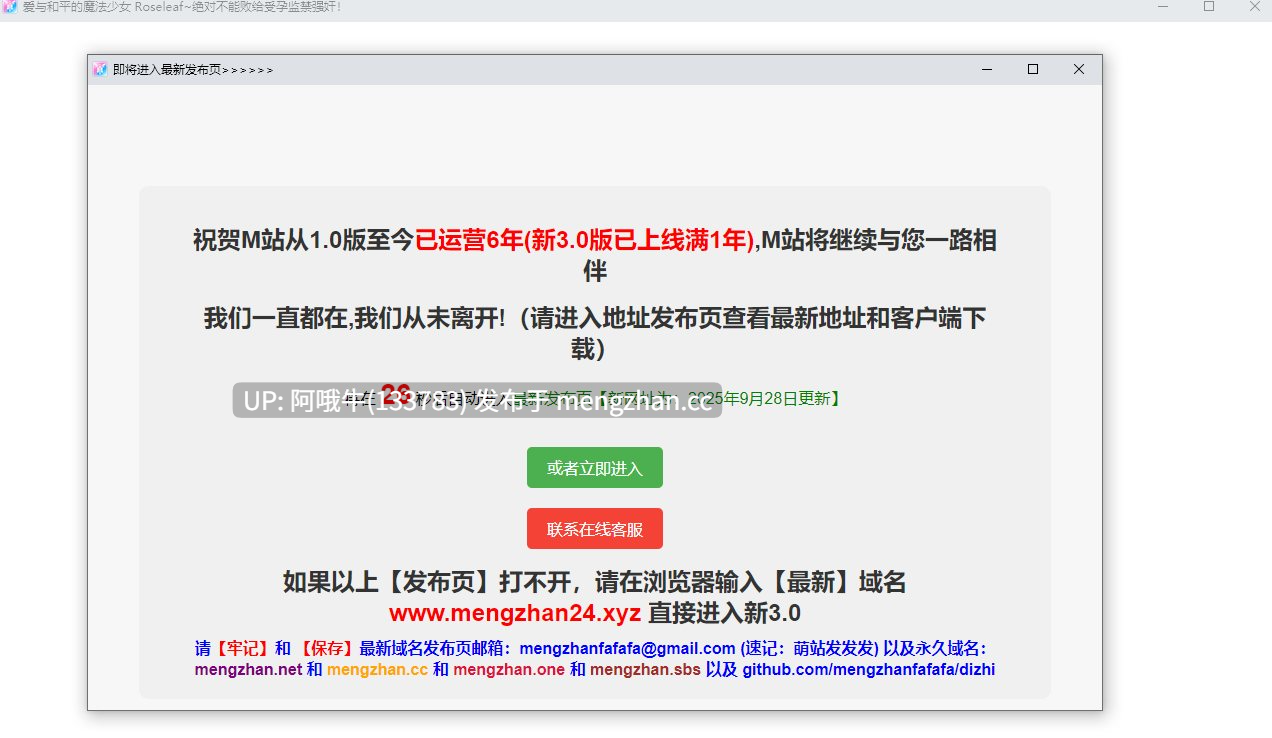Click the red 联系在线客服 button
The height and width of the screenshot is (738, 1272).
point(595,529)
